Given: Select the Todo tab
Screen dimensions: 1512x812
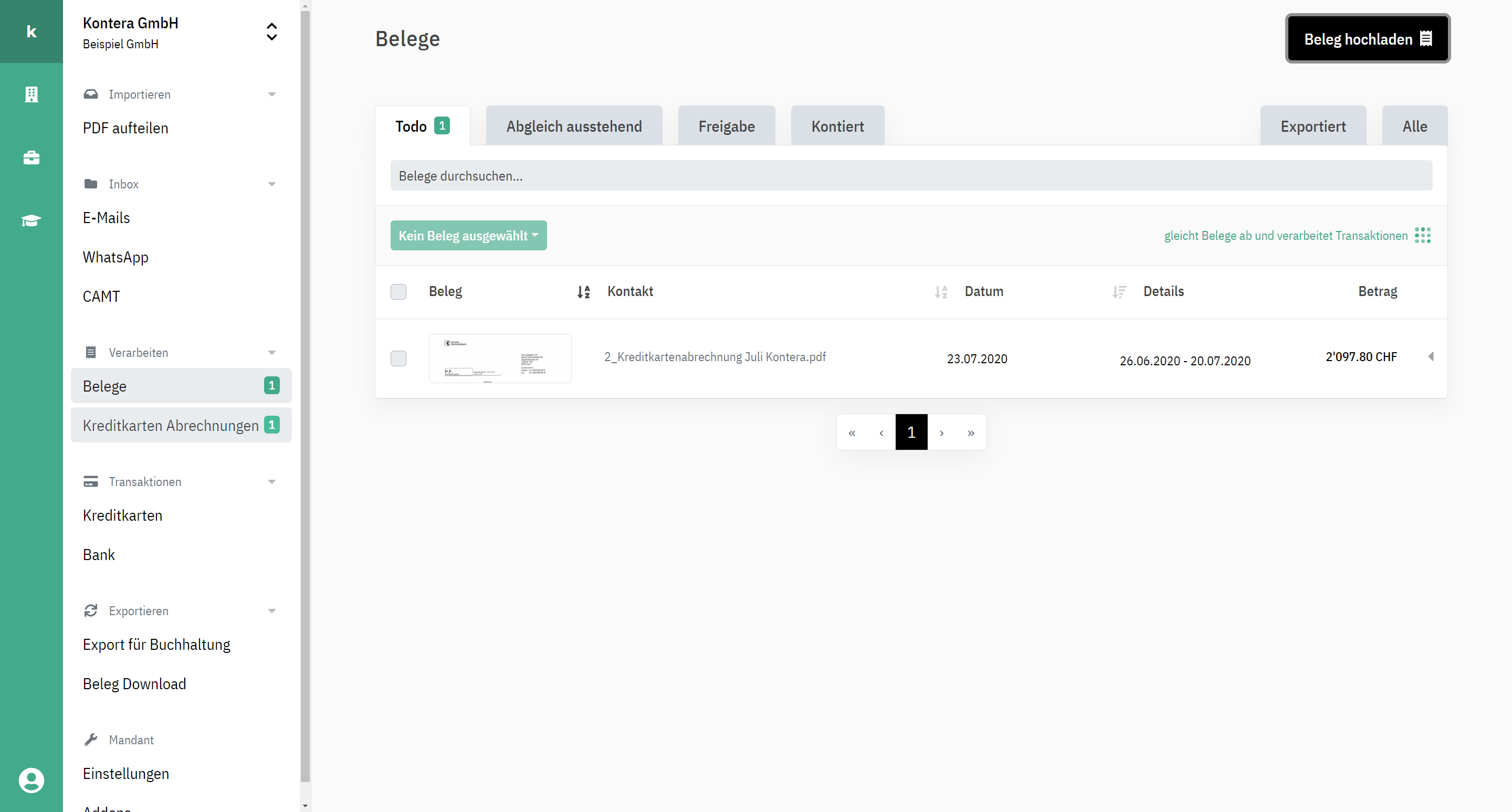Looking at the screenshot, I should click(423, 125).
